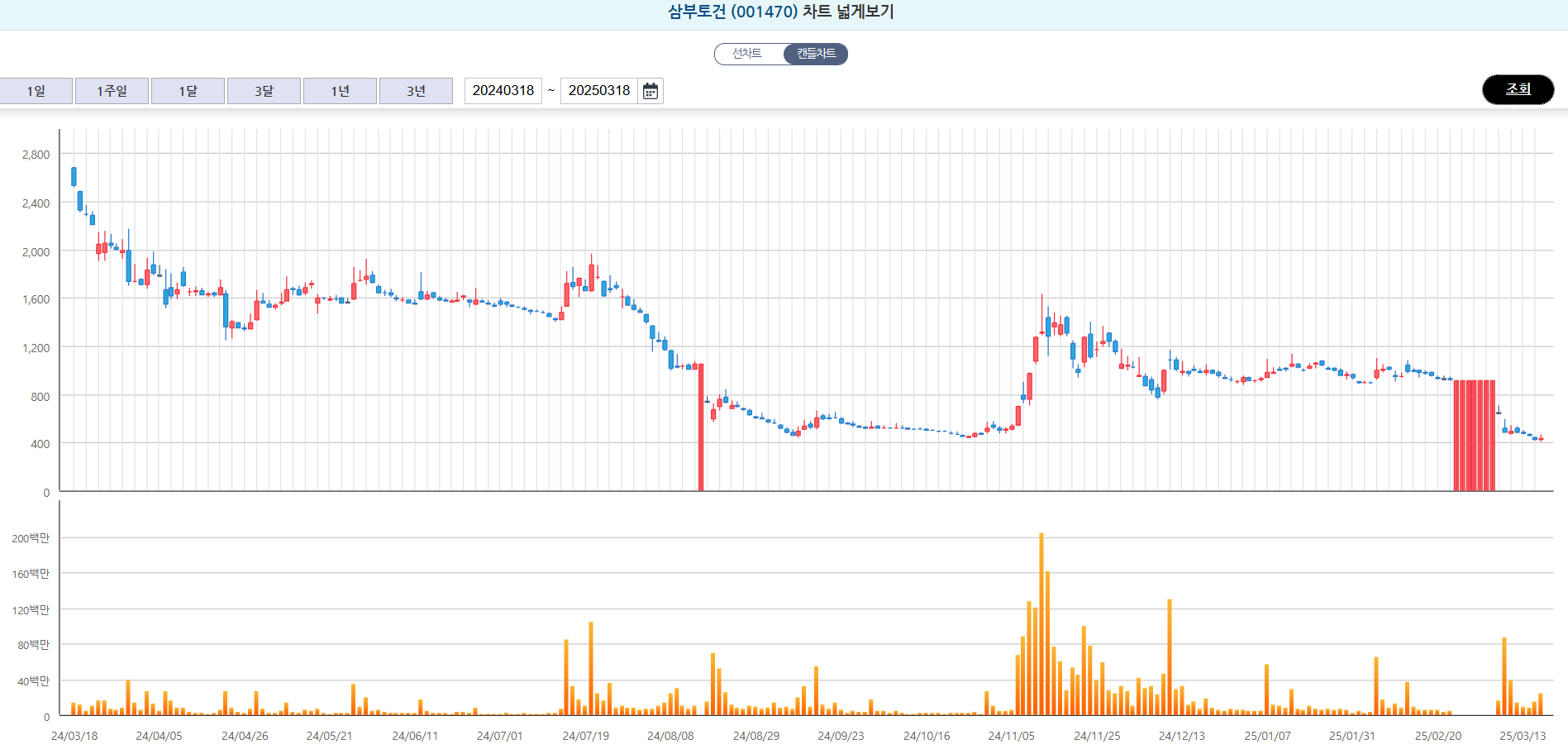Click the 24/10/16 date axis label
Image resolution: width=1568 pixels, height=754 pixels.
(x=927, y=736)
